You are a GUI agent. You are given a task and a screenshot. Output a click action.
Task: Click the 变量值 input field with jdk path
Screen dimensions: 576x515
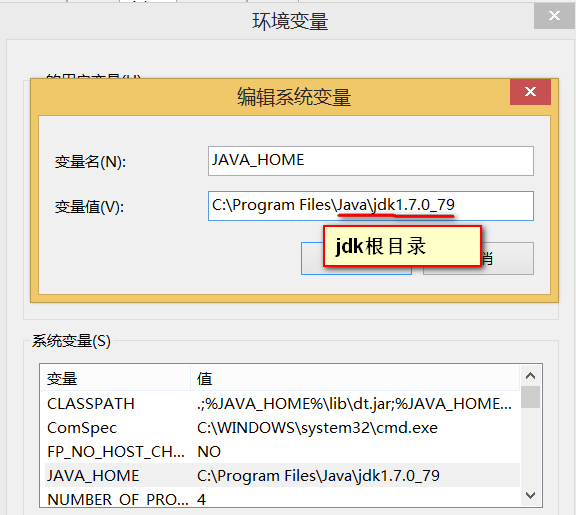371,206
